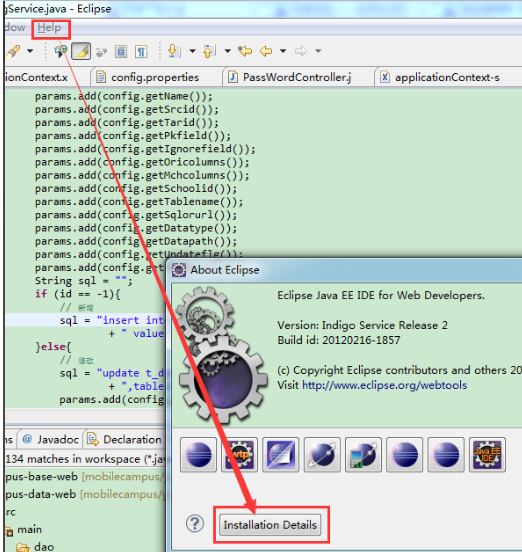The image size is (522, 552).
Task: Switch to the applicationContext-s editor tab
Action: tap(447, 77)
